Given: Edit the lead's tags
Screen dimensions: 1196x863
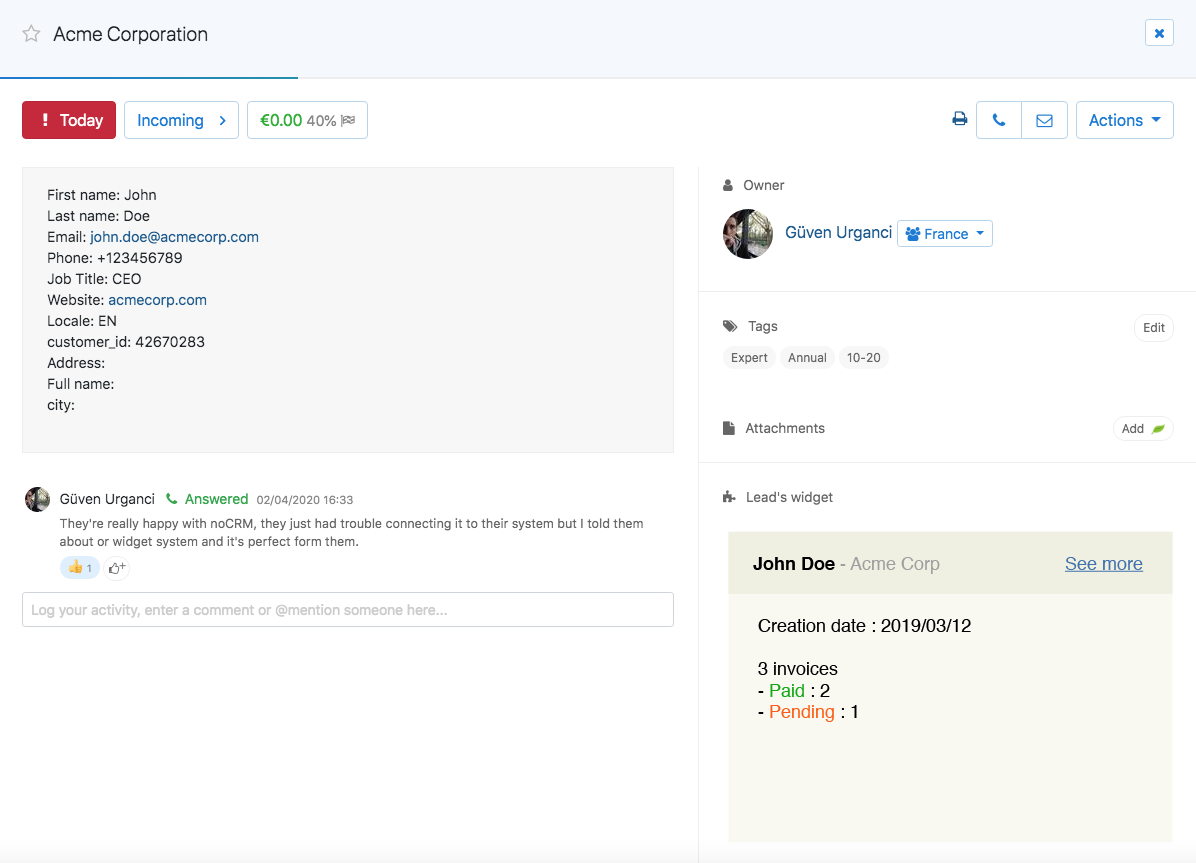Looking at the screenshot, I should pyautogui.click(x=1153, y=328).
